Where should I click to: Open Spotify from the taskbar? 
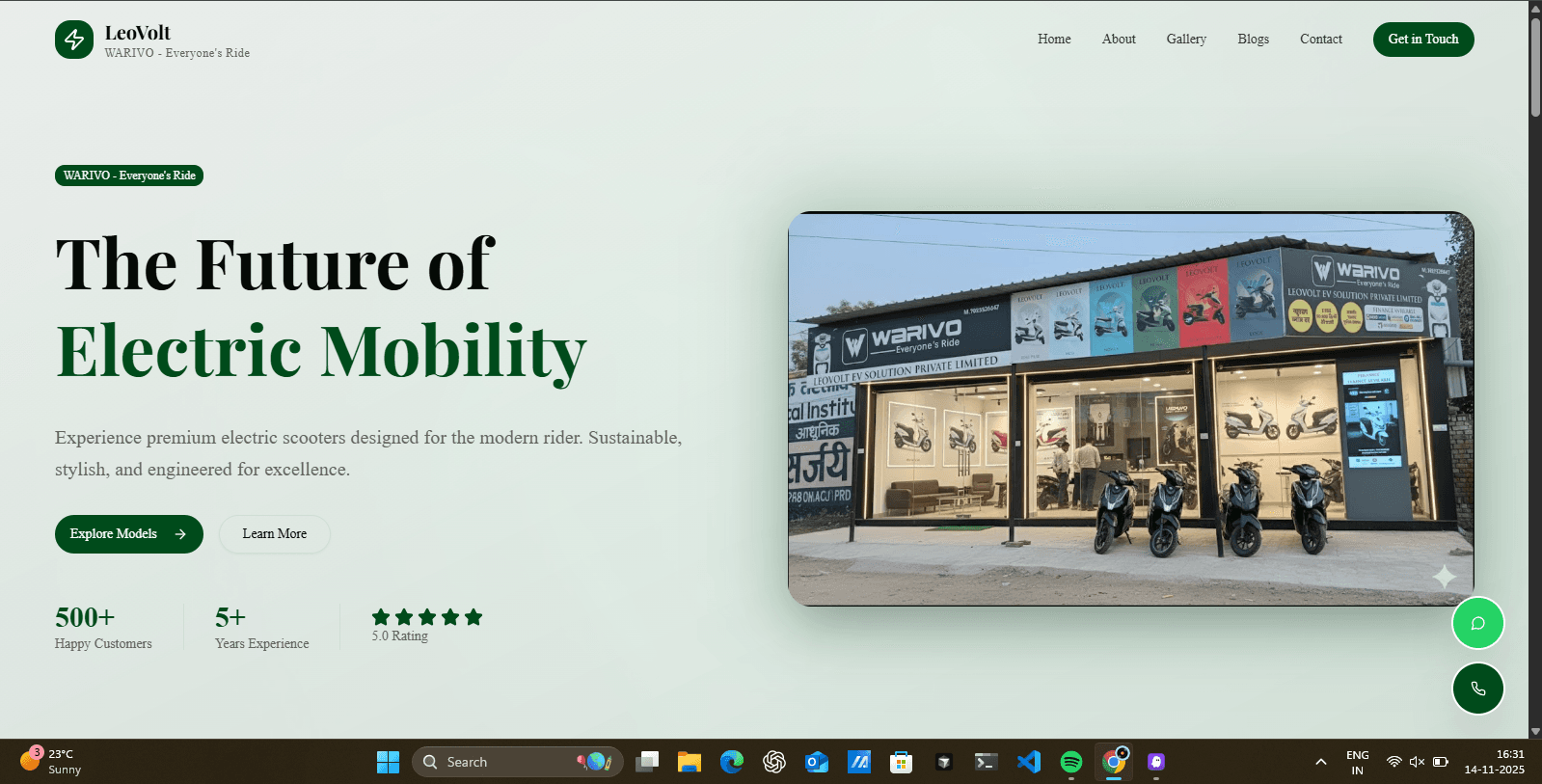[1070, 762]
